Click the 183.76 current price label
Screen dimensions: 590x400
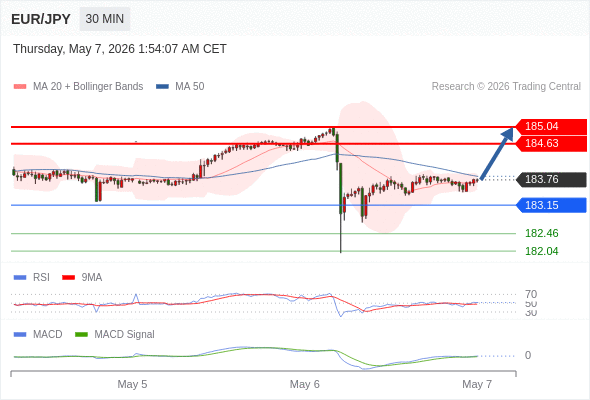[x=551, y=179]
